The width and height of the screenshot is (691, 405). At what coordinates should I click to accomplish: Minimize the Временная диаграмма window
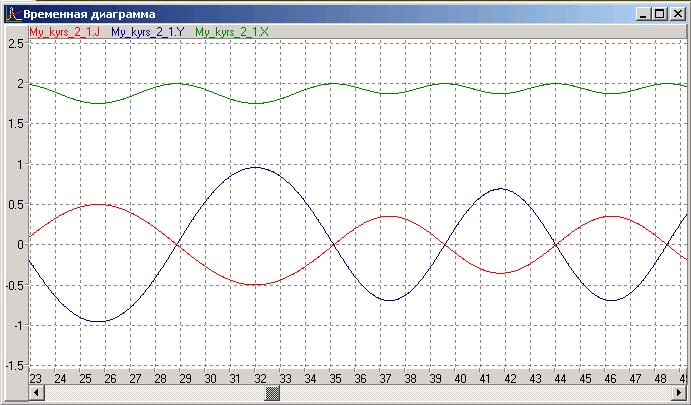coord(644,15)
